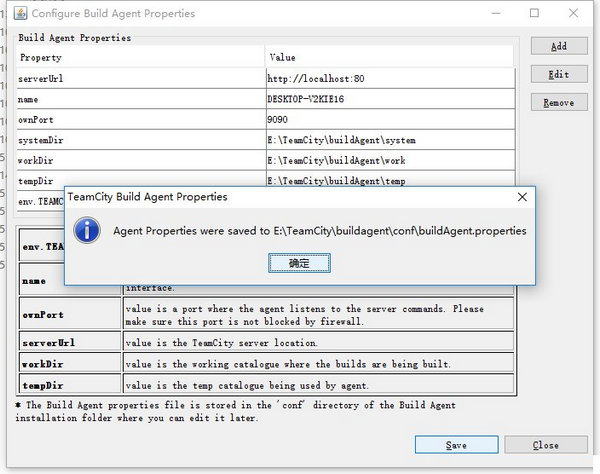Select the workDir property cell in the top table
This screenshot has width=600, height=474.
coord(141,160)
